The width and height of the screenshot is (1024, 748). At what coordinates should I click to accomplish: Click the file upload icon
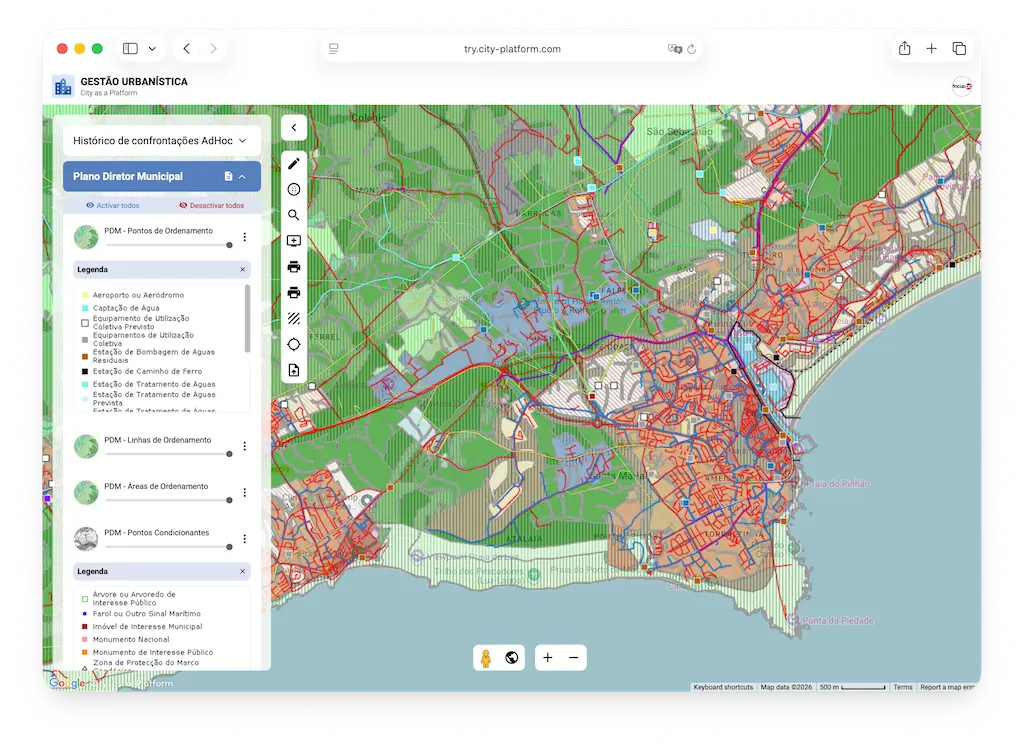[294, 370]
